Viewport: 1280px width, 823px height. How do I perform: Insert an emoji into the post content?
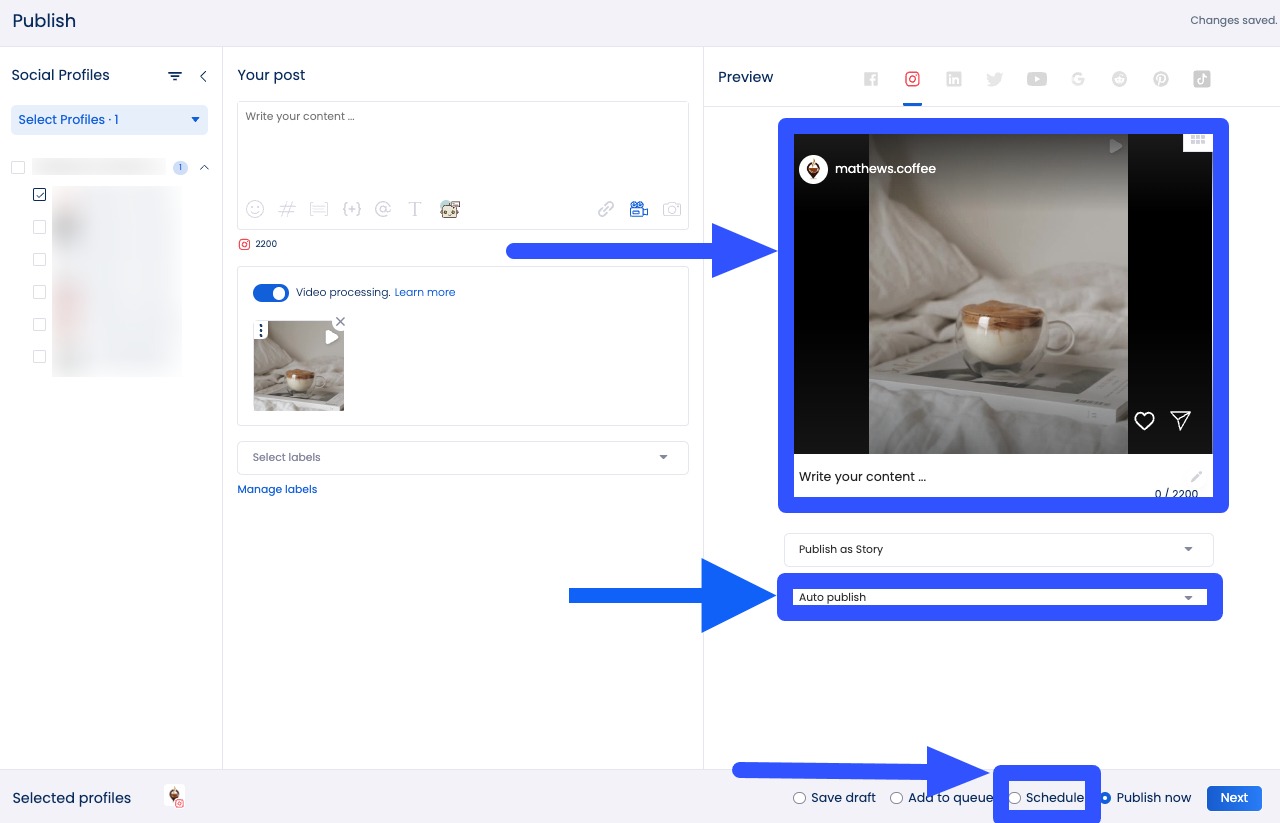click(255, 209)
